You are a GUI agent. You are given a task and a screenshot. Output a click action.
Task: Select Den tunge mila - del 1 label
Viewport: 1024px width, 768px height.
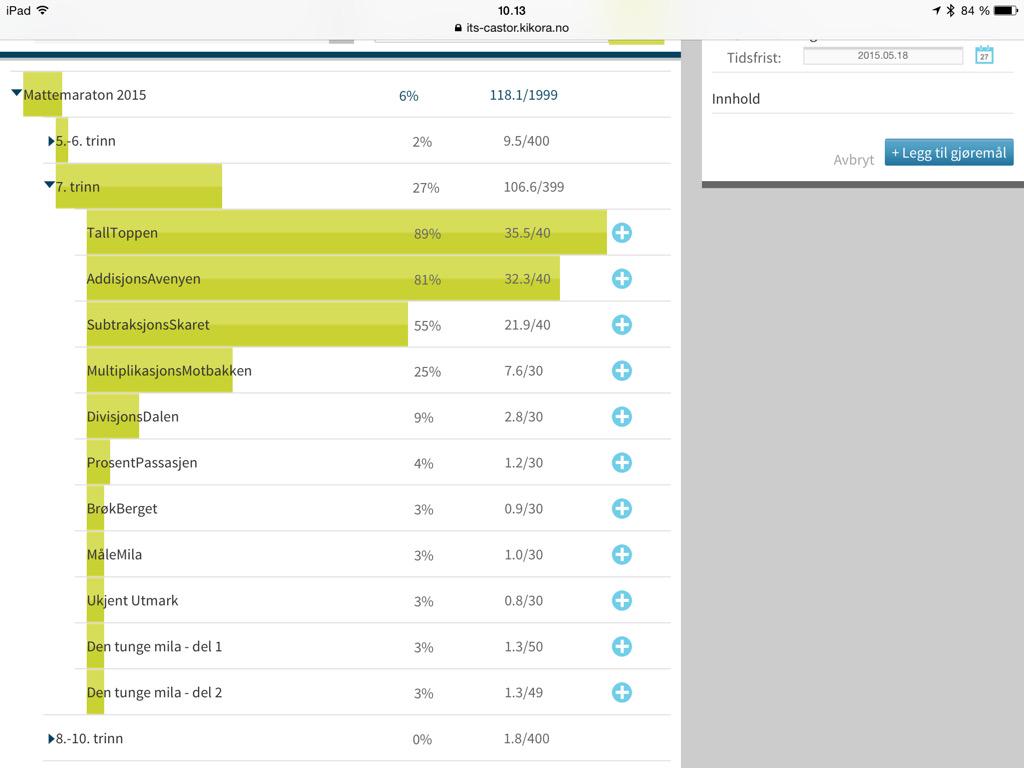pos(154,647)
